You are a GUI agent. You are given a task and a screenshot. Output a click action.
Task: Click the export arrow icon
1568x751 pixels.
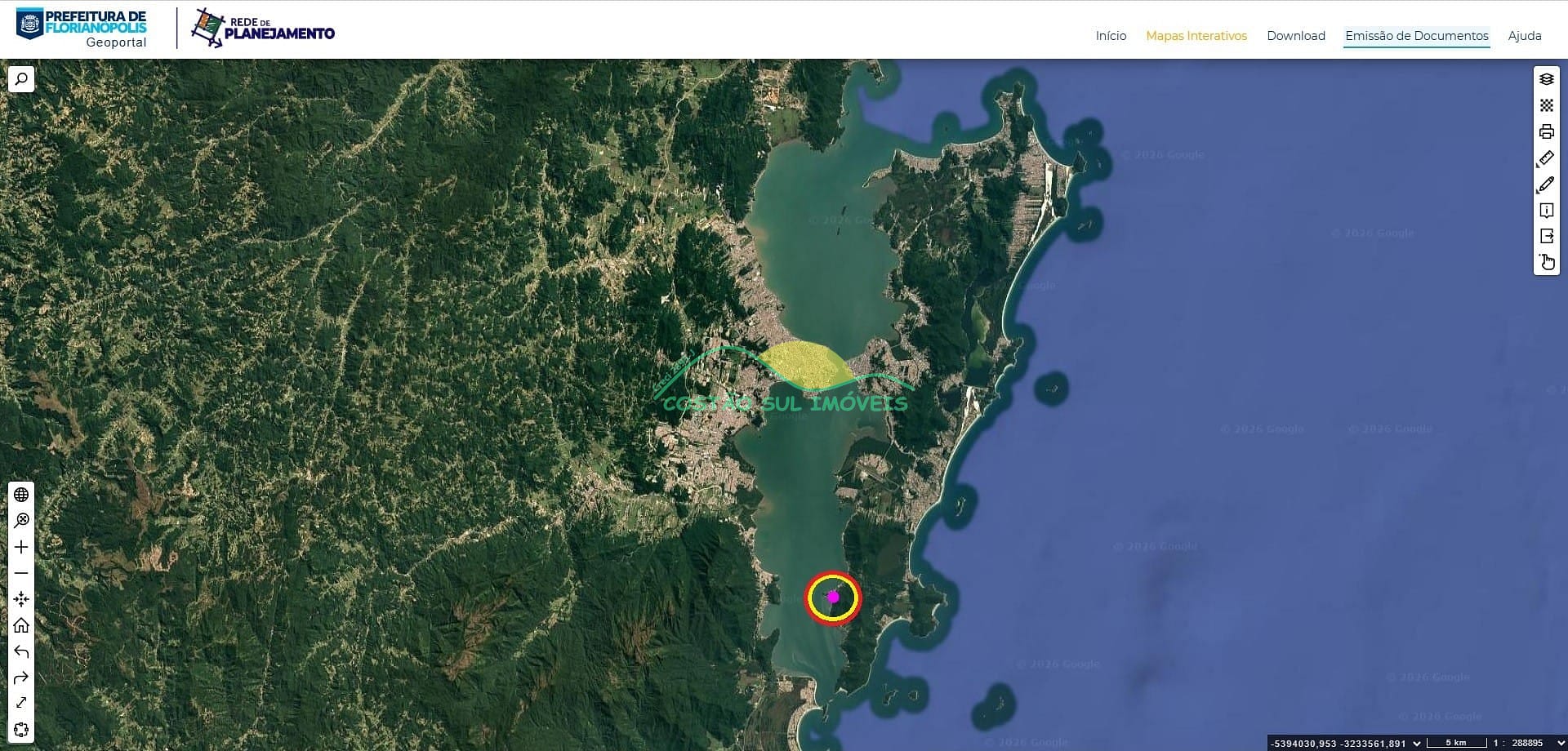1546,236
